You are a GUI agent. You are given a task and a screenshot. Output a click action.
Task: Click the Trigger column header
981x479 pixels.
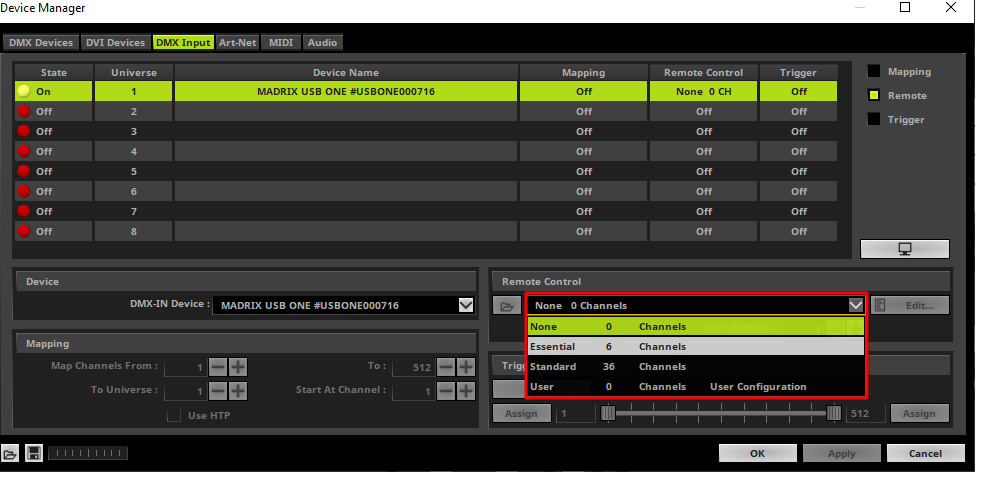point(798,73)
